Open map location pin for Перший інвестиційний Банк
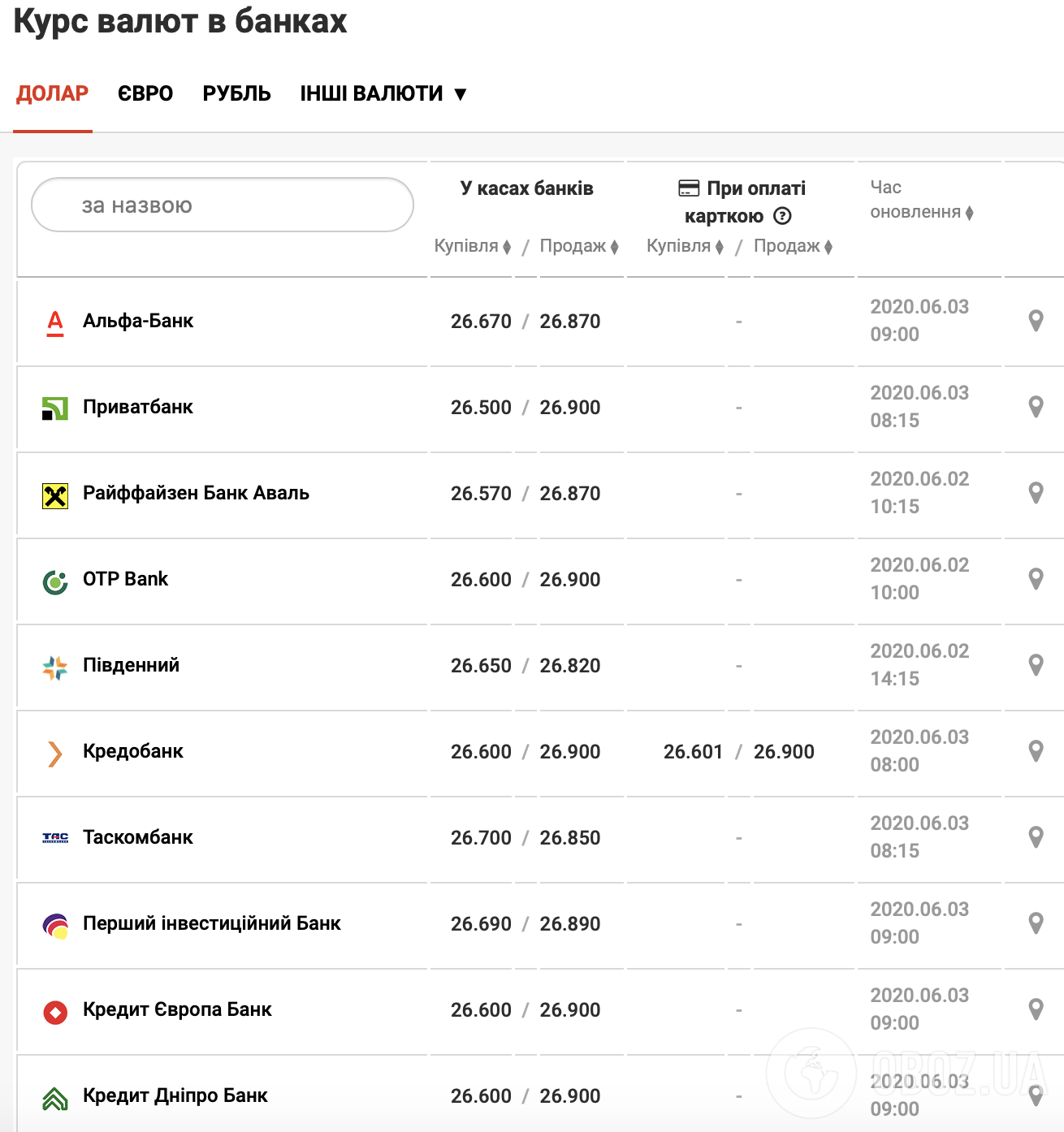The height and width of the screenshot is (1132, 1064). pyautogui.click(x=1036, y=923)
